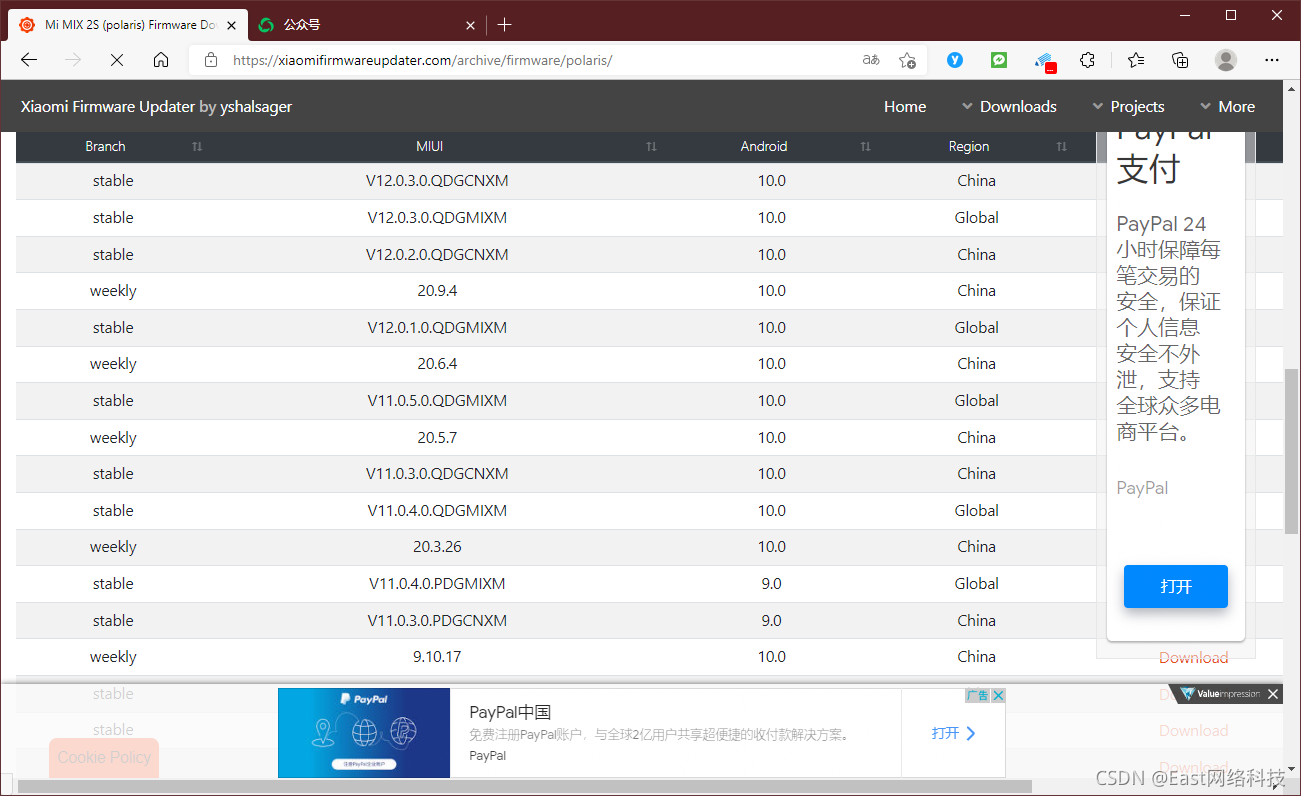This screenshot has width=1301, height=796.
Task: Select V12.0.3.0.QDGMIXM cell
Action: [437, 217]
